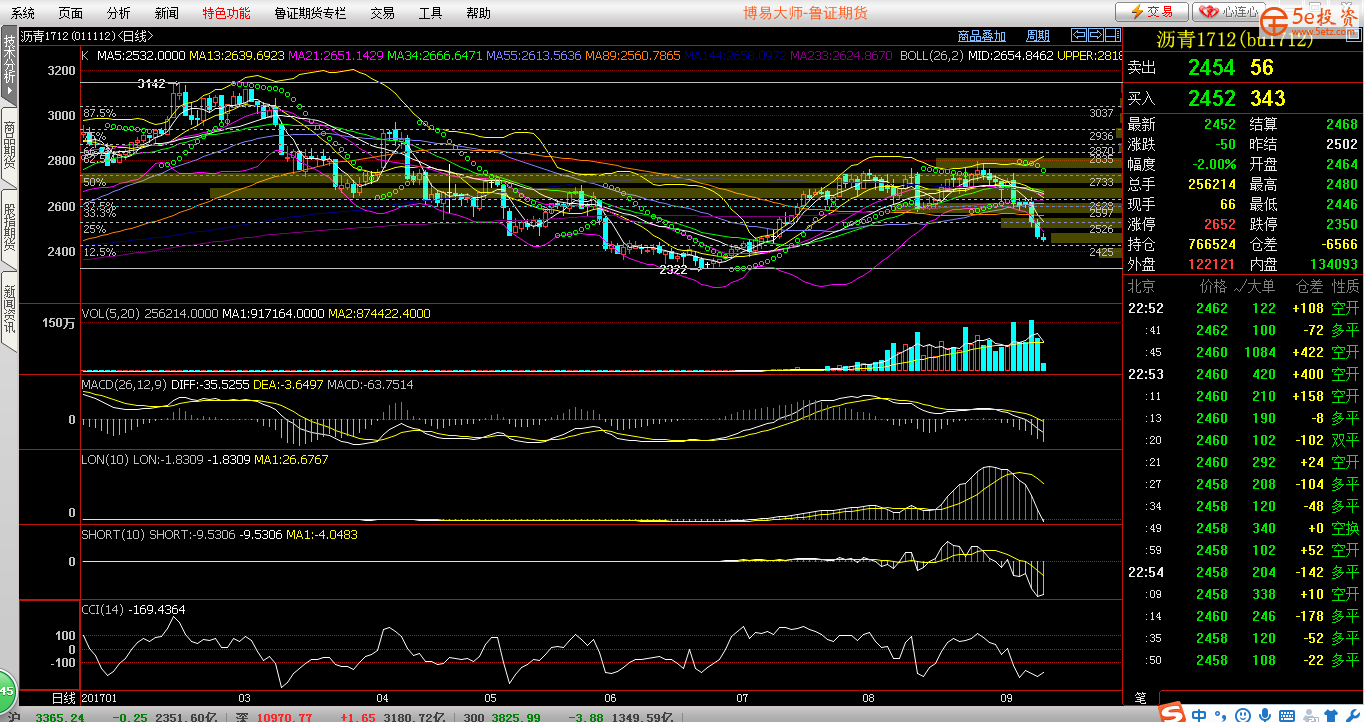Click the green 45 round badge

pos(6,691)
